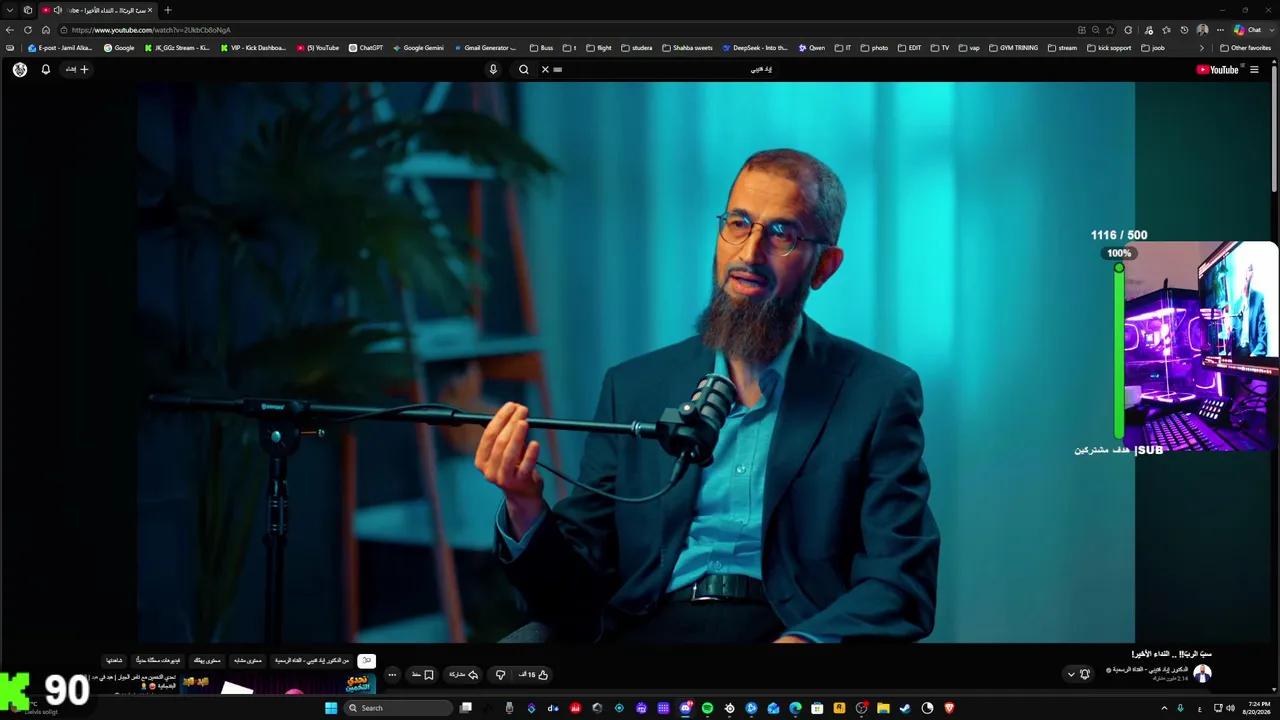Open the YouTube account avatar menu
Image resolution: width=1280 pixels, height=720 pixels.
20,70
